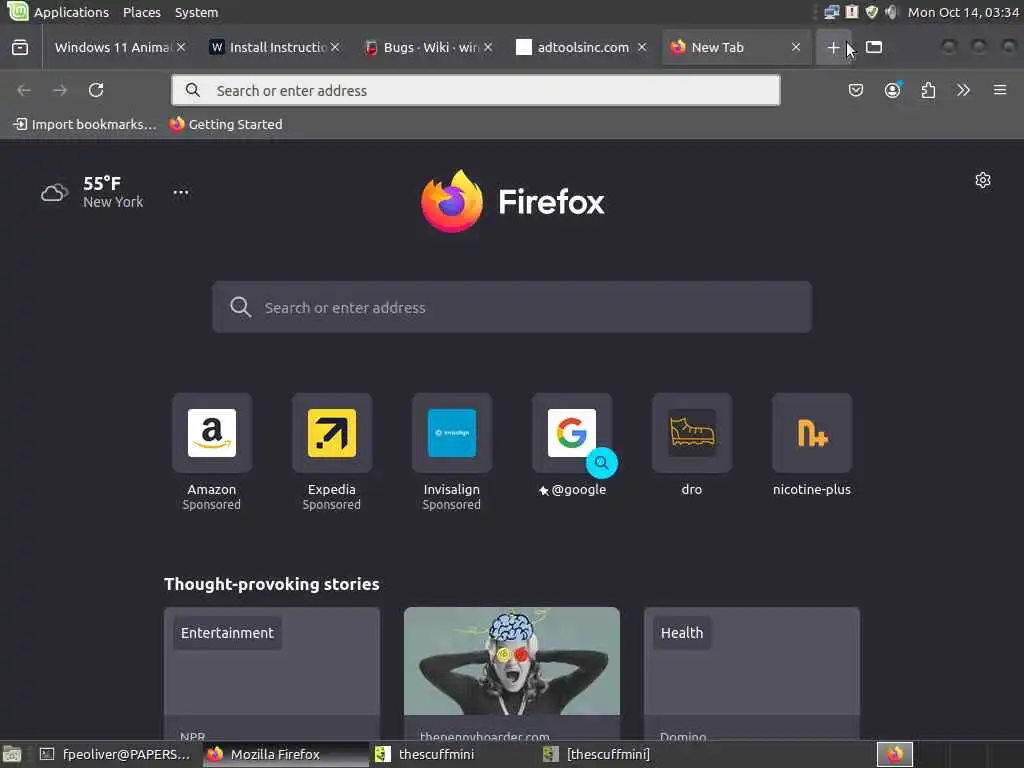
Task: Close the adtoolsinc.com tab
Action: click(x=642, y=47)
